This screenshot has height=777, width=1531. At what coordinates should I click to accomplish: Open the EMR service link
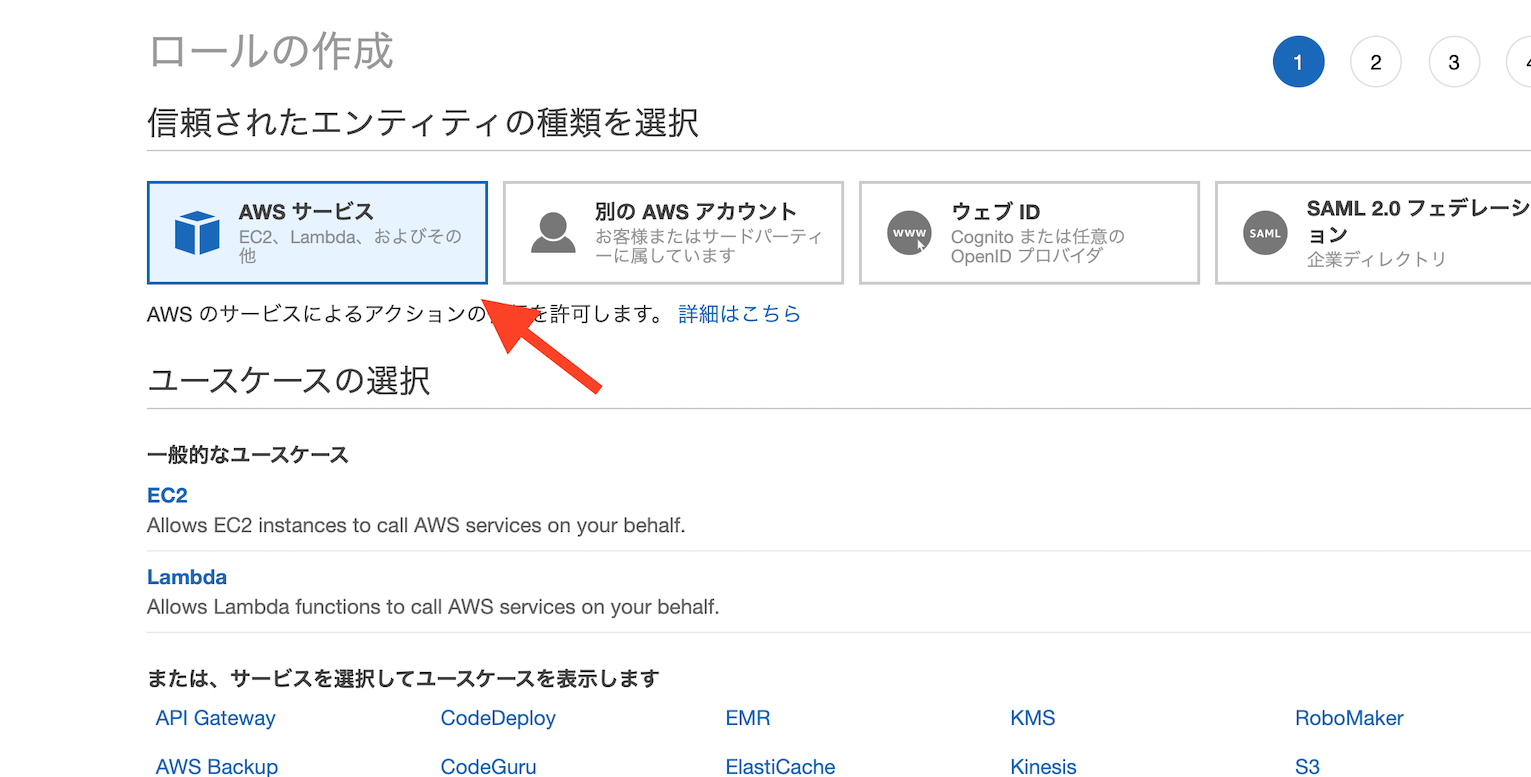[x=748, y=718]
